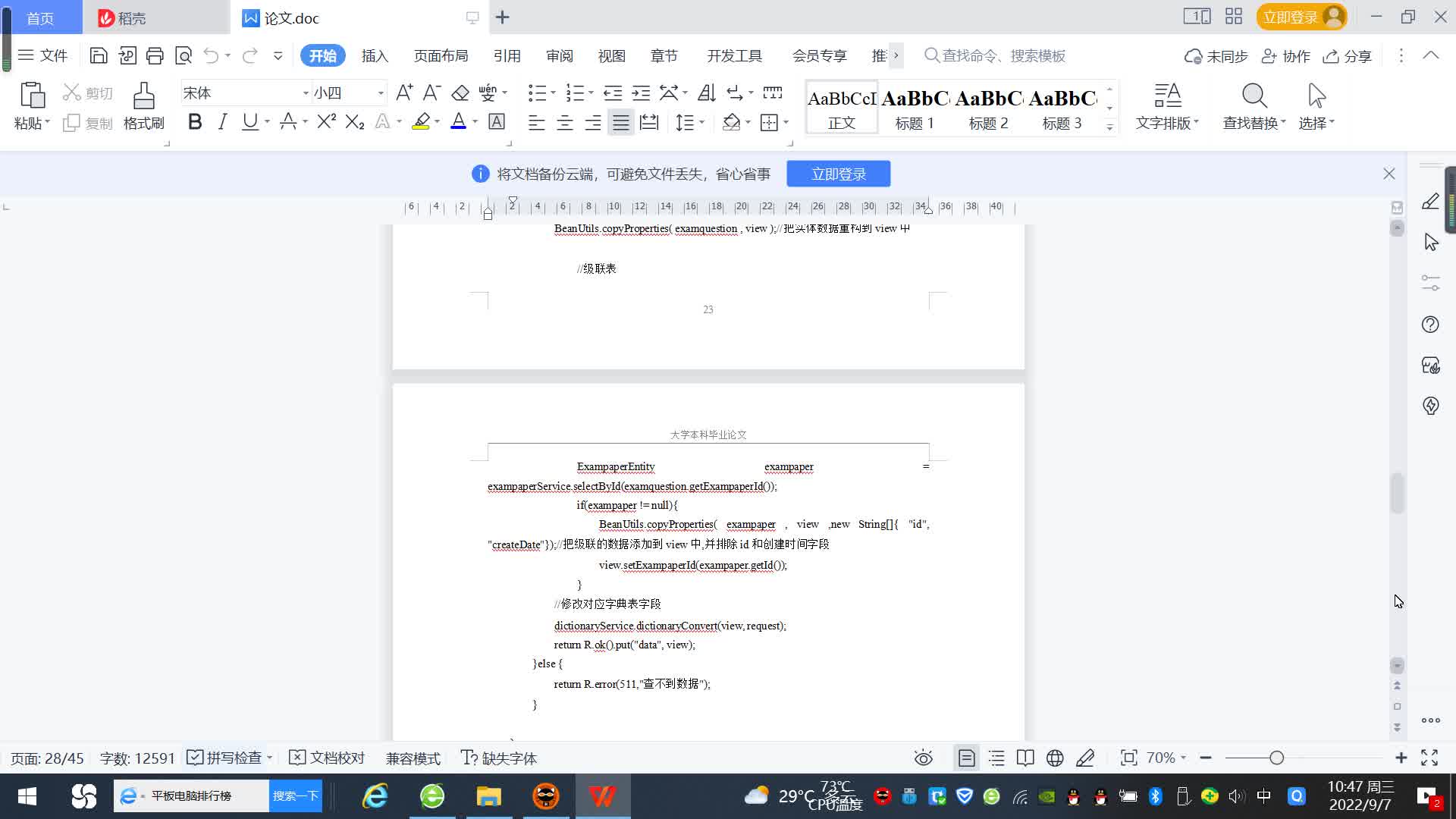Click orange 立即登录 button at top right
This screenshot has width=1456, height=819.
coord(1301,17)
